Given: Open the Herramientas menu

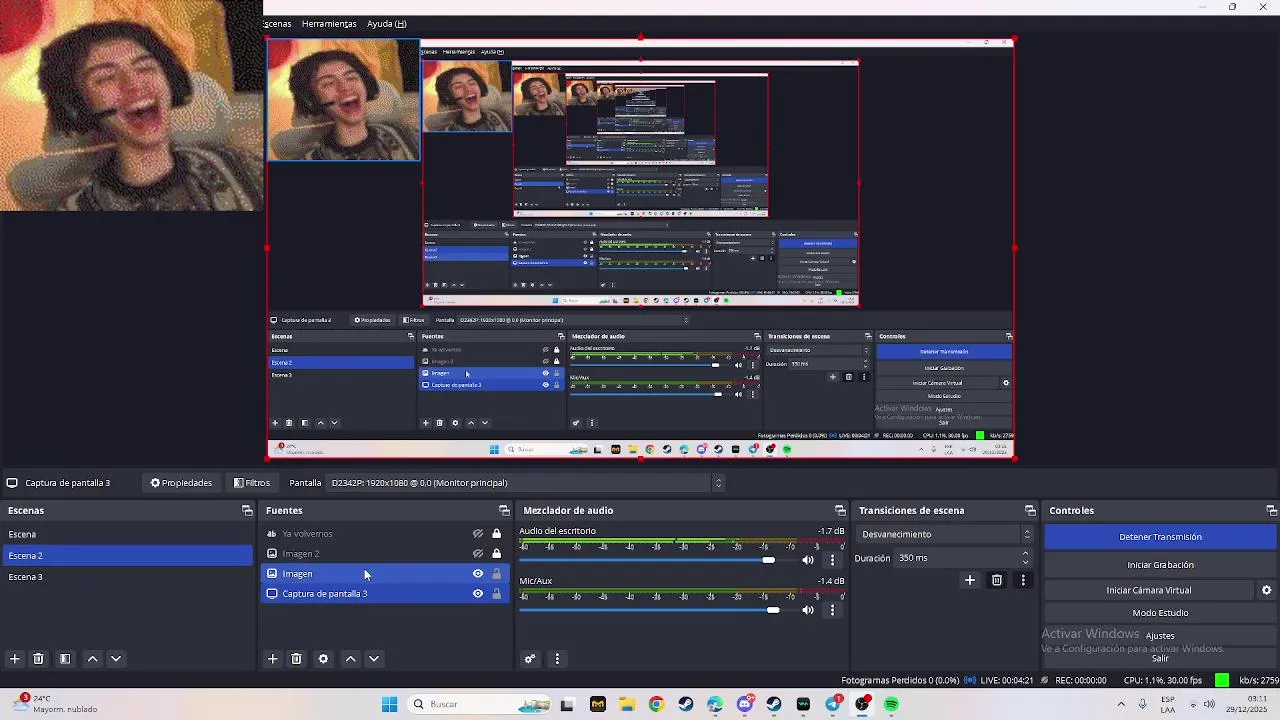Looking at the screenshot, I should 329,24.
